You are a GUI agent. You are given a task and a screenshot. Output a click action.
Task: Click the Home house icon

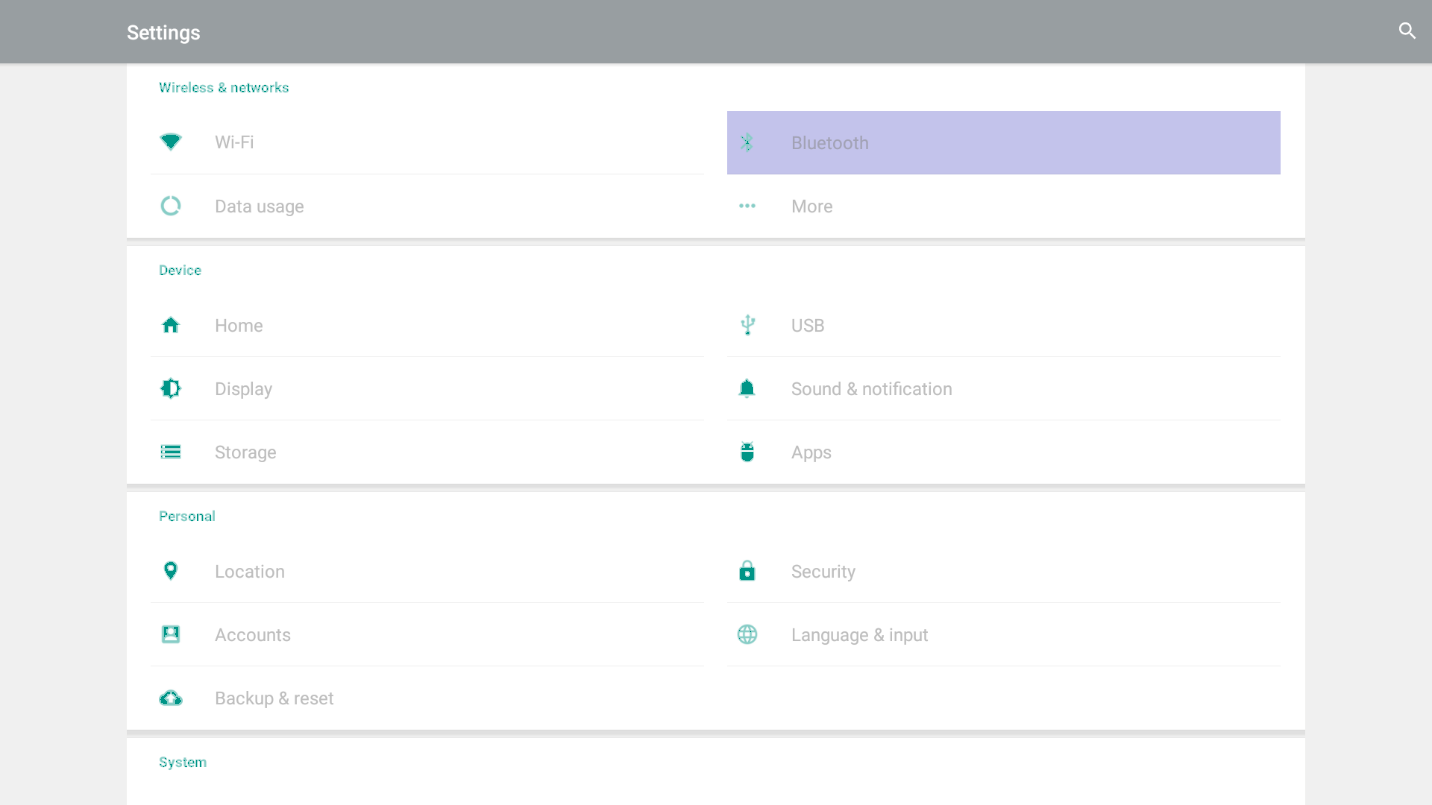pos(171,325)
